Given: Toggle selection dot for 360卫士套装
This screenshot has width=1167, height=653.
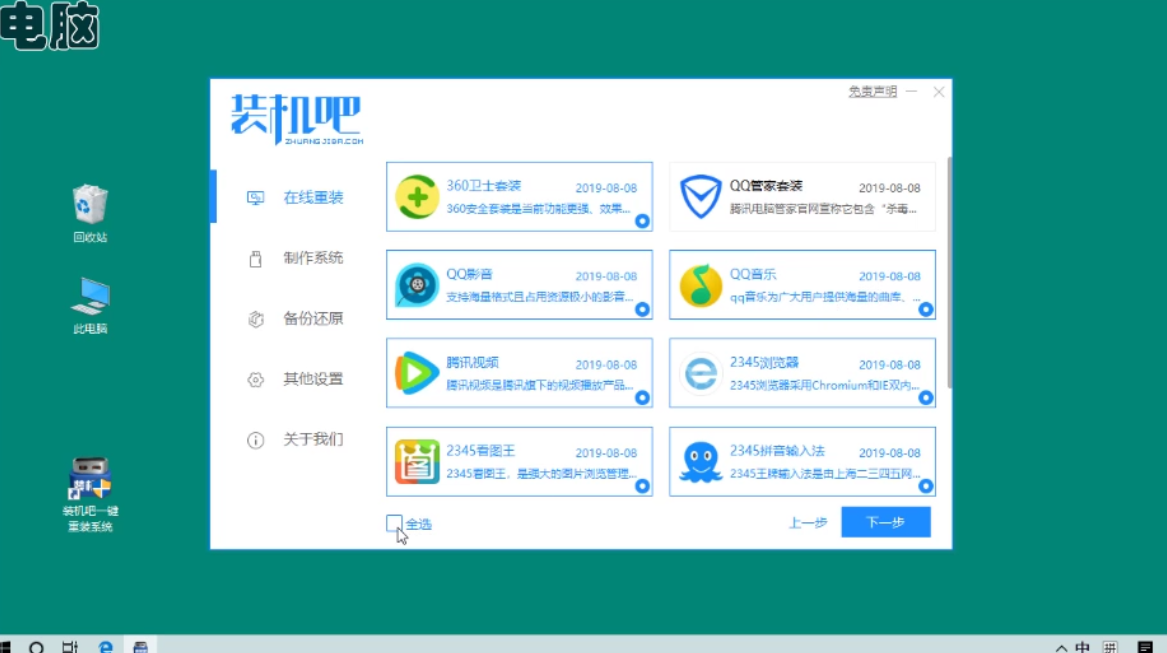Looking at the screenshot, I should point(642,221).
